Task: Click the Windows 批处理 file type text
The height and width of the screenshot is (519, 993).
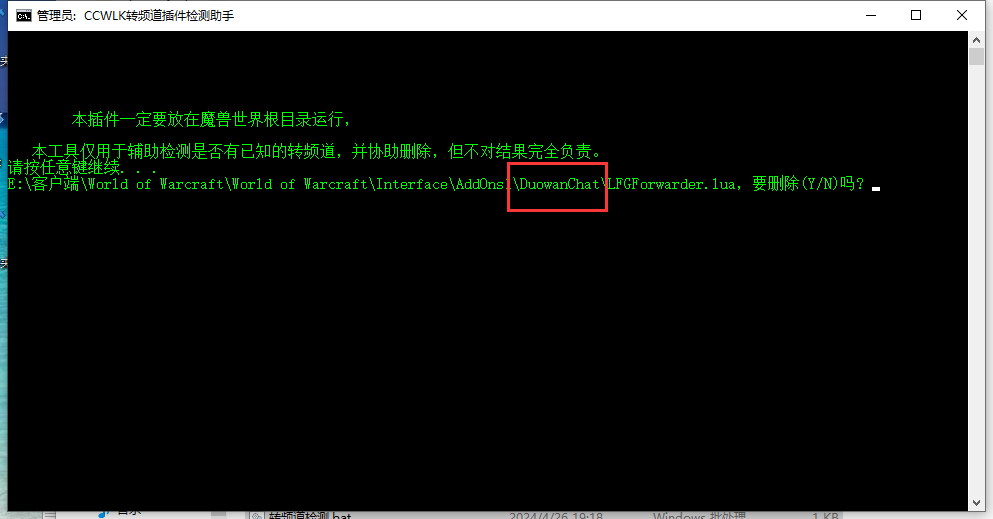Action: tap(699, 515)
